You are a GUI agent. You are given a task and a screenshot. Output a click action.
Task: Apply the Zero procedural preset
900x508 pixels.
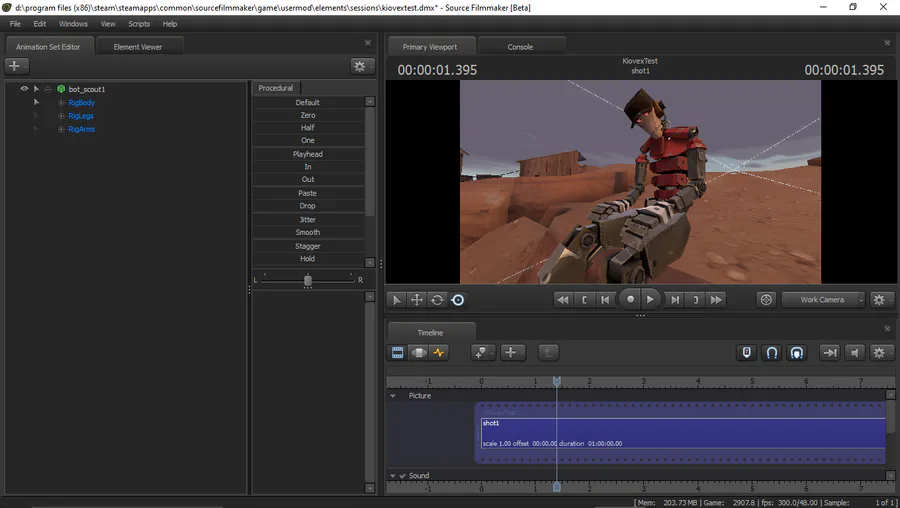308,115
